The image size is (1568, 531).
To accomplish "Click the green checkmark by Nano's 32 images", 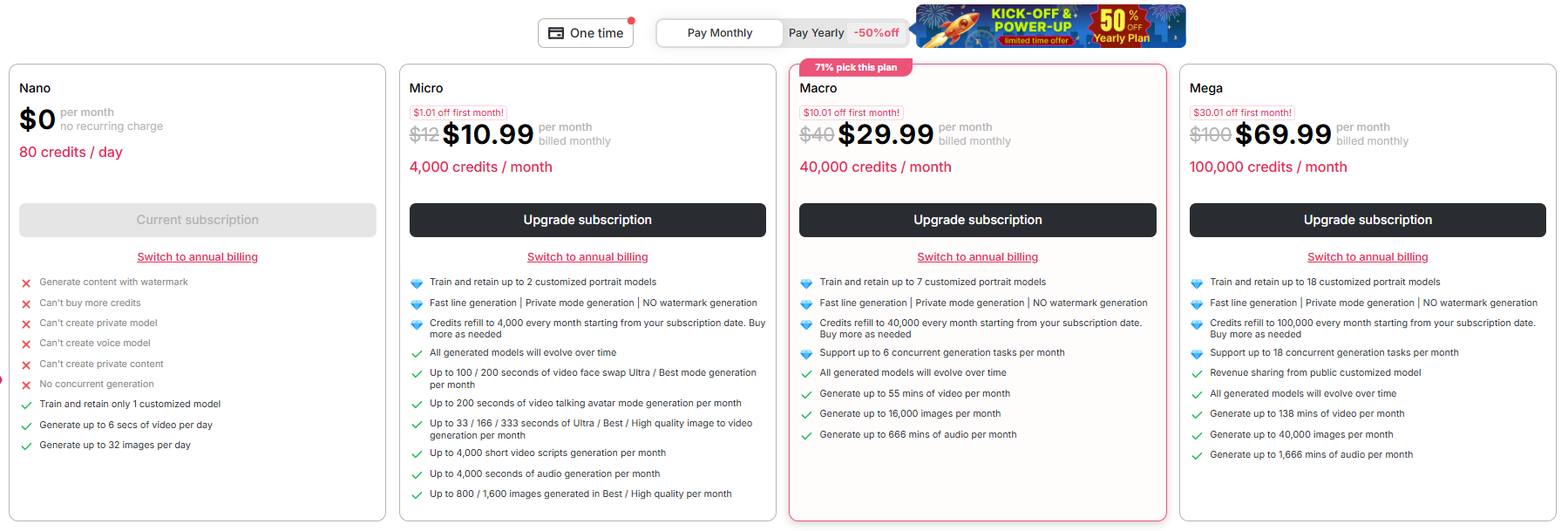I will tap(26, 446).
